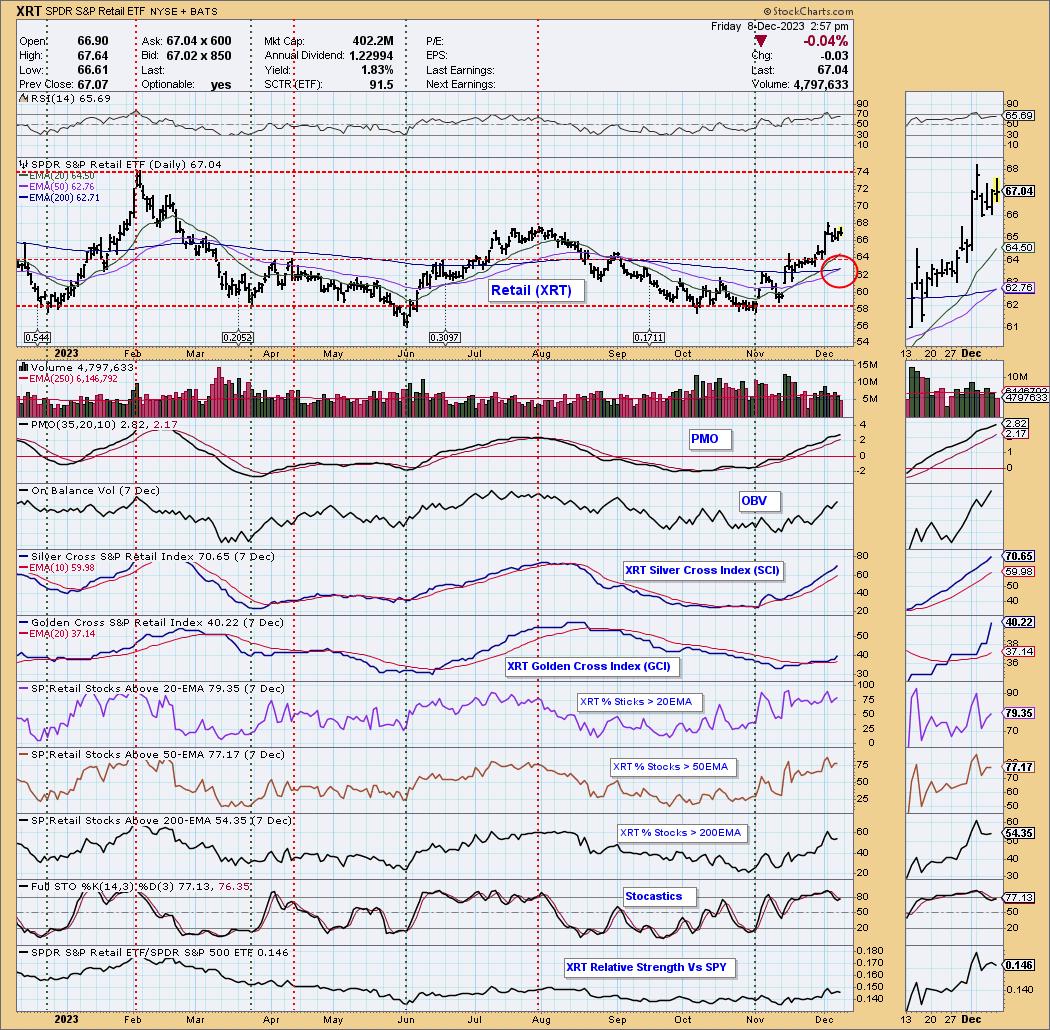The width and height of the screenshot is (1050, 1030).
Task: Click the 'Friday 8-Dec-2023 2:57 pm' timestamp
Action: [779, 26]
